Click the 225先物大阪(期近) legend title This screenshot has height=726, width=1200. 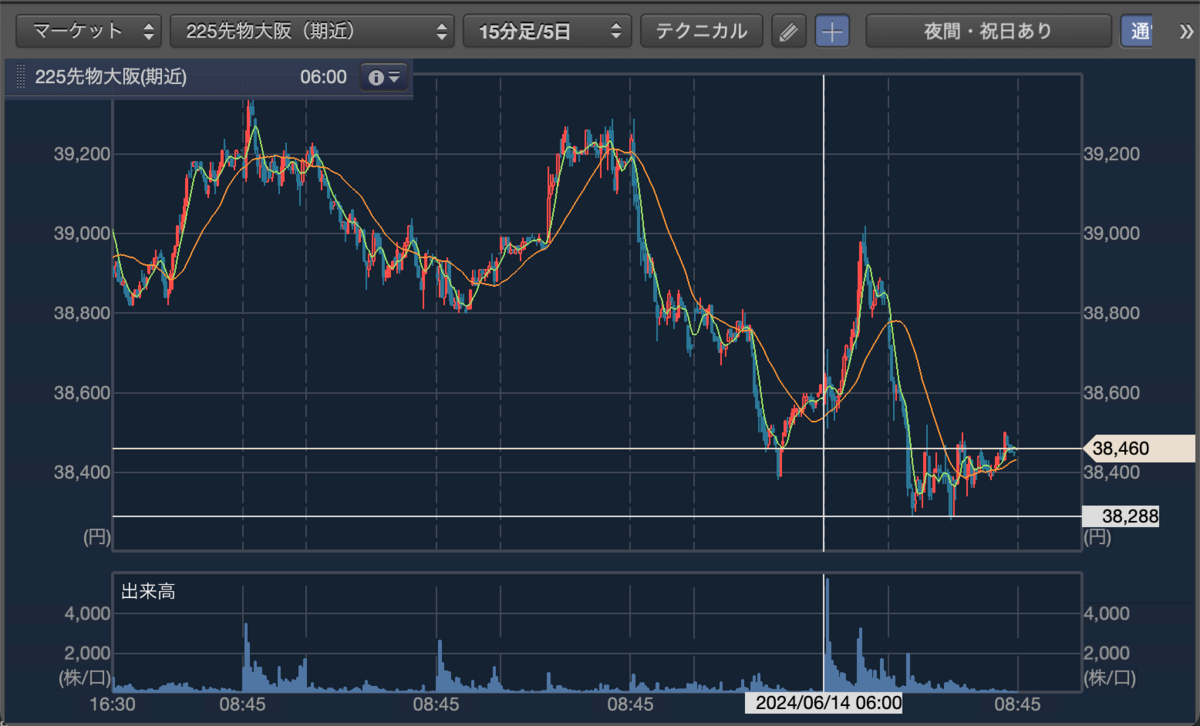tap(110, 77)
